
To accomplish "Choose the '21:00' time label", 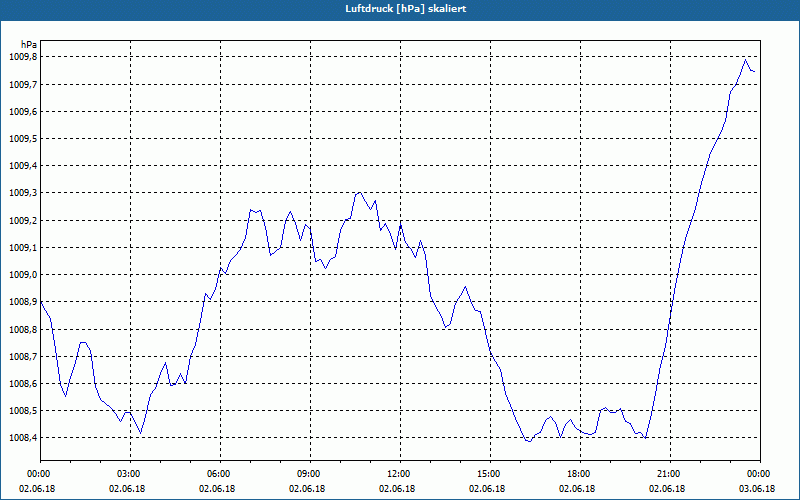I will pos(667,474).
